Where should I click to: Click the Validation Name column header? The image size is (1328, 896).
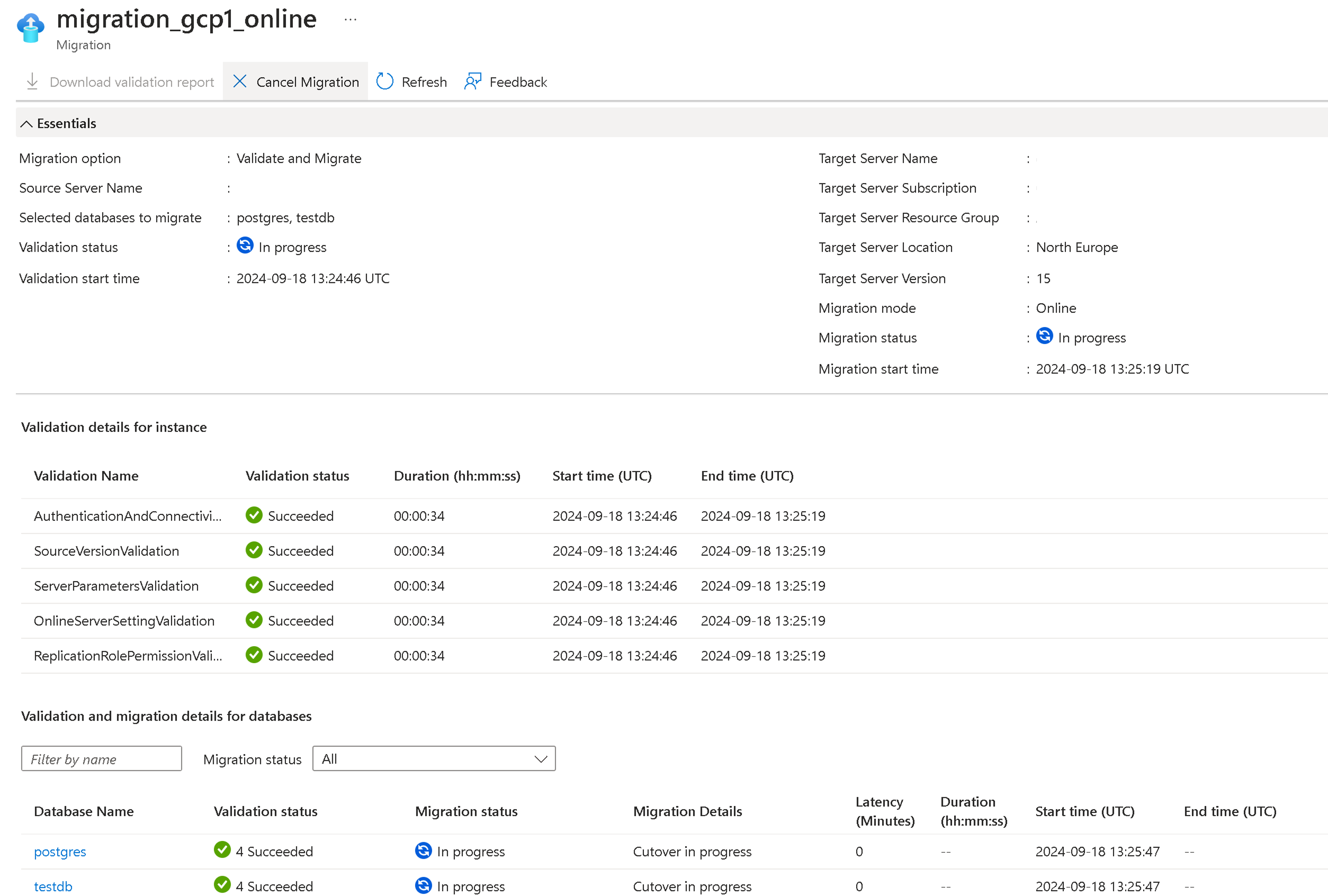tap(86, 476)
